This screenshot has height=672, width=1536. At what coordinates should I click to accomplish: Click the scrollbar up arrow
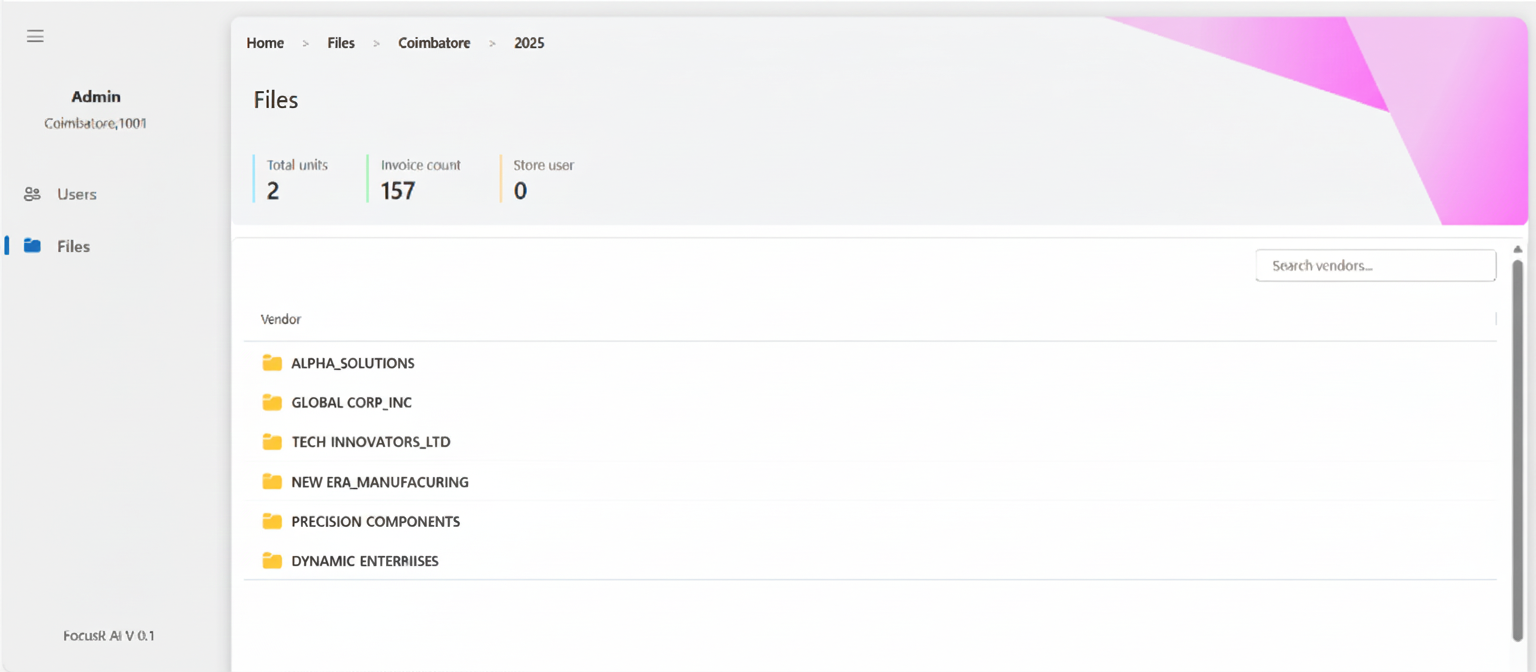[x=1517, y=249]
